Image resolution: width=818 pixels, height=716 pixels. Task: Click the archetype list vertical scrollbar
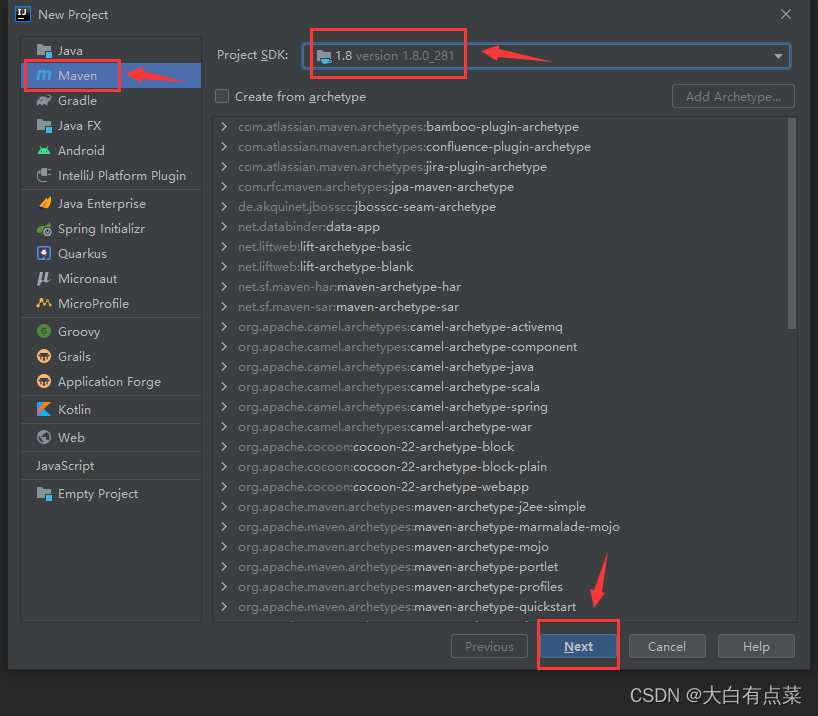click(792, 223)
